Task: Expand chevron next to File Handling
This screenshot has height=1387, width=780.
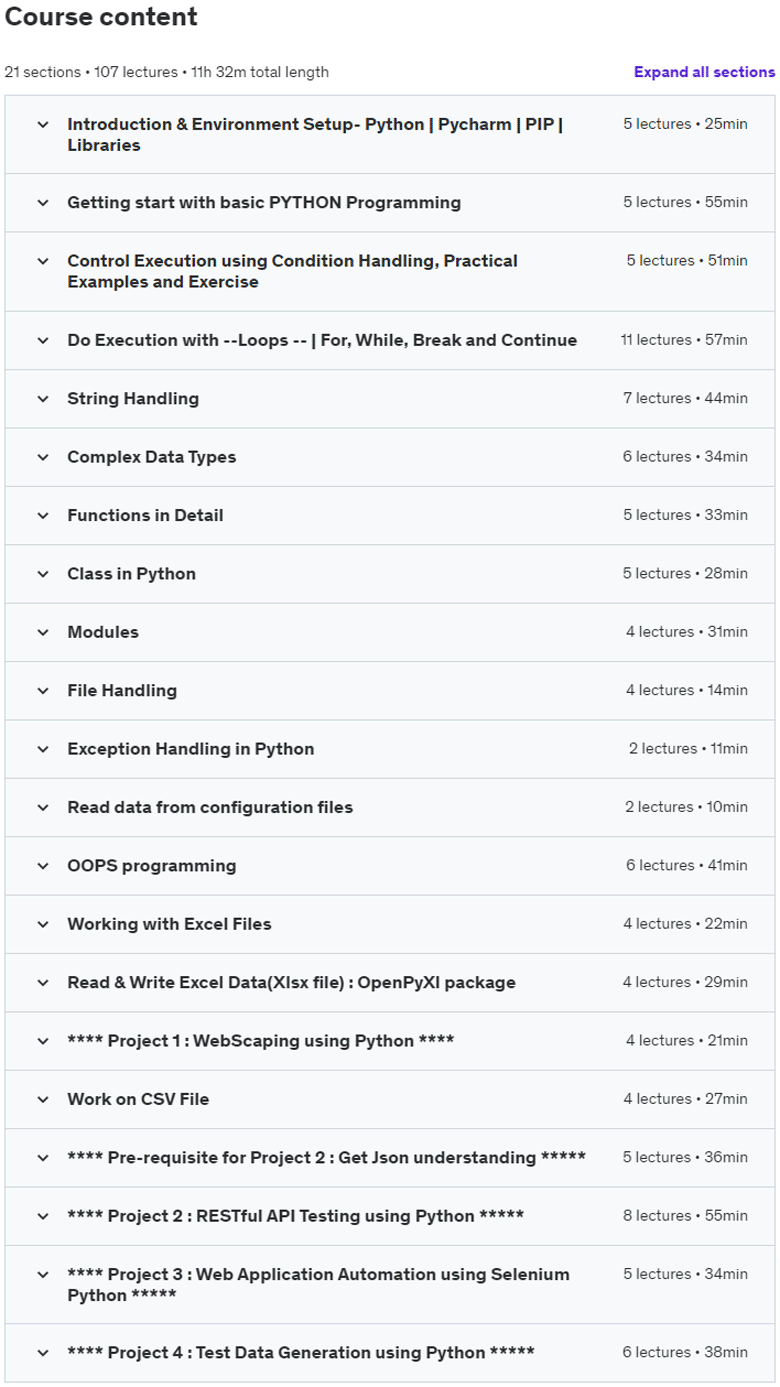Action: pos(42,690)
